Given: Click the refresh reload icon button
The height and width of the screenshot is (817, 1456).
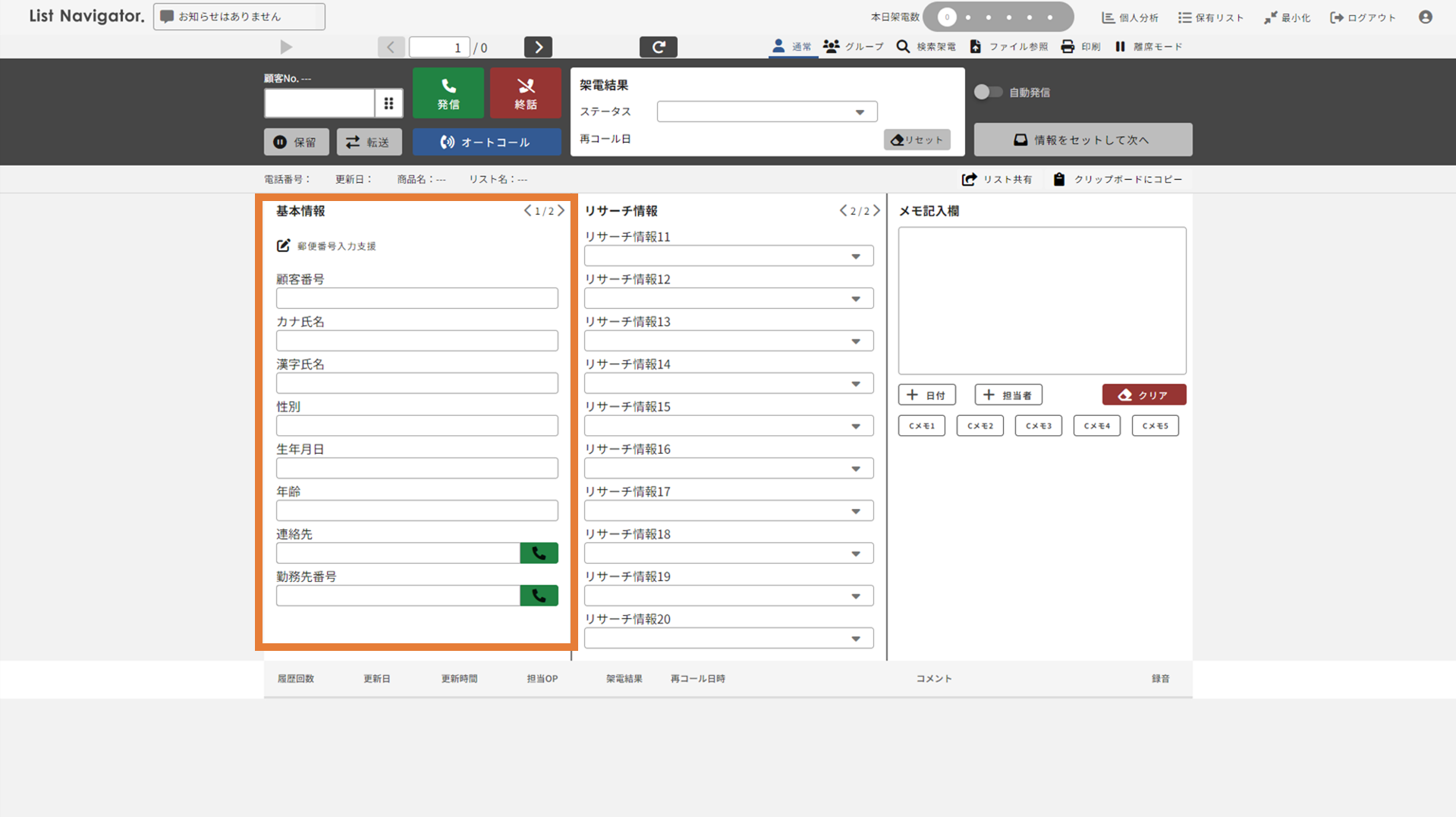Looking at the screenshot, I should point(658,47).
